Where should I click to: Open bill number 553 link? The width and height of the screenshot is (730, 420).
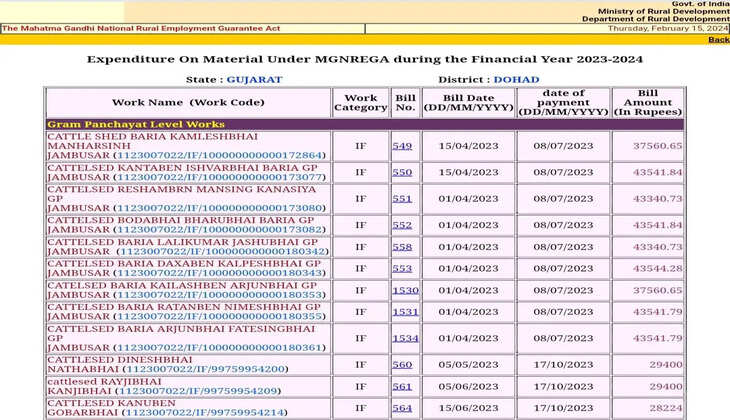coord(402,269)
